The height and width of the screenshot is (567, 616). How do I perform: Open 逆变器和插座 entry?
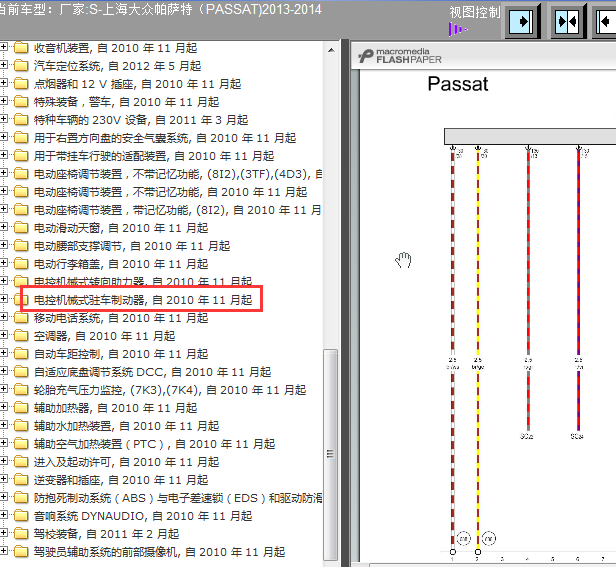[x=121, y=481]
